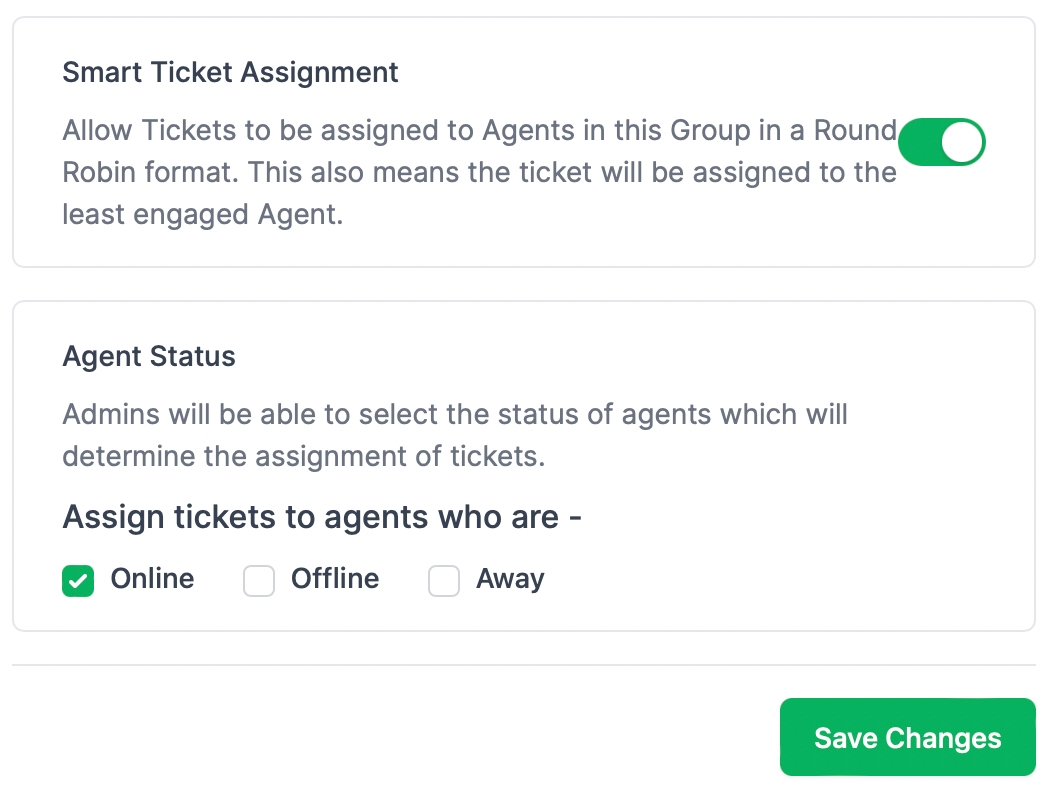The height and width of the screenshot is (792, 1054).
Task: Toggle the Smart Ticket Assignment switch
Action: pos(941,141)
